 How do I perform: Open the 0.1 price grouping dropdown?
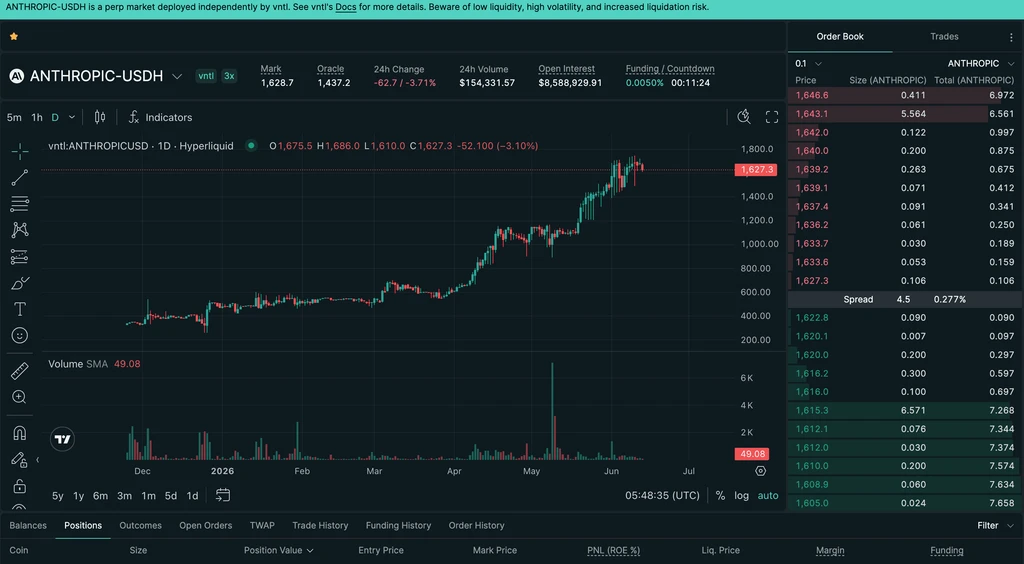pos(808,63)
